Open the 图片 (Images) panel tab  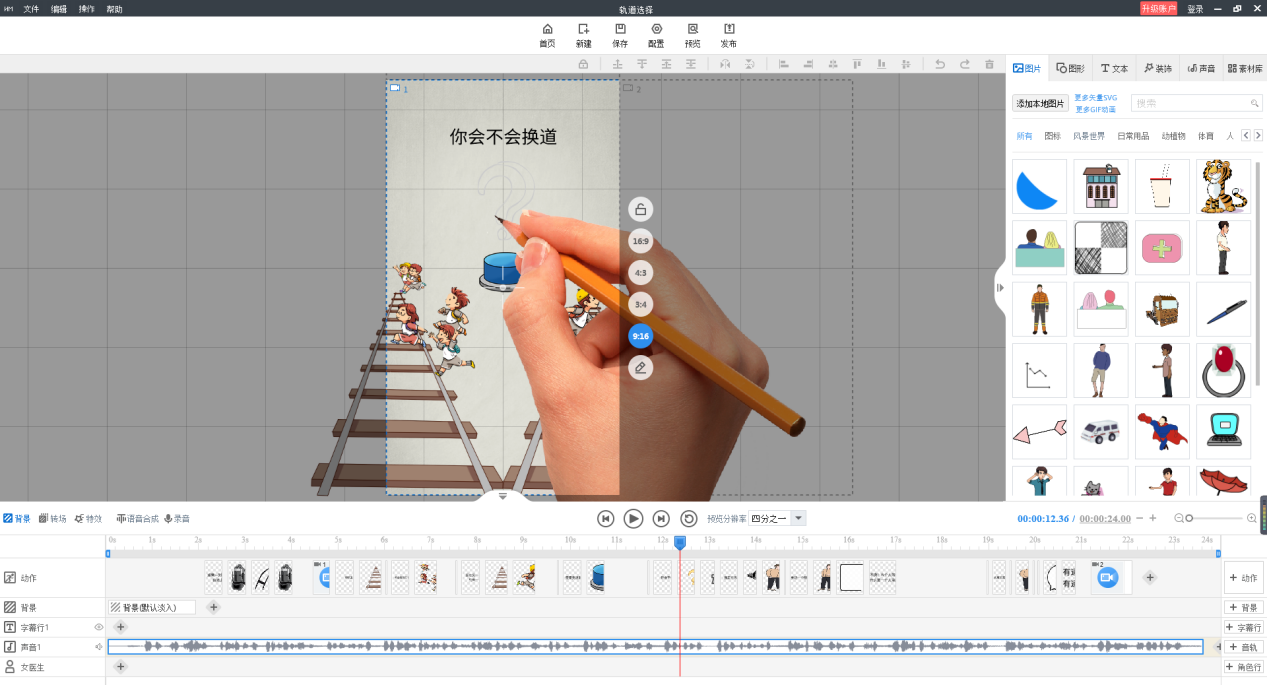pyautogui.click(x=1028, y=68)
